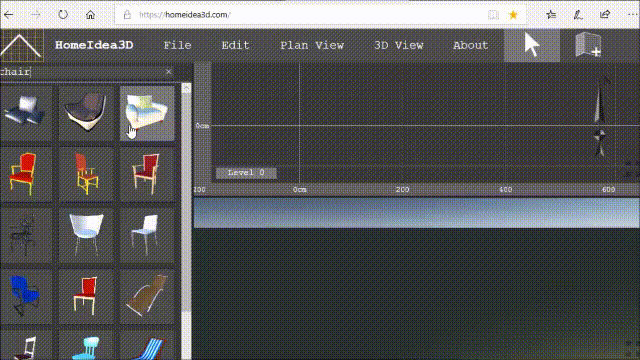Pick the blue cantilever chair thumbnail
The width and height of the screenshot is (640, 360).
26,297
